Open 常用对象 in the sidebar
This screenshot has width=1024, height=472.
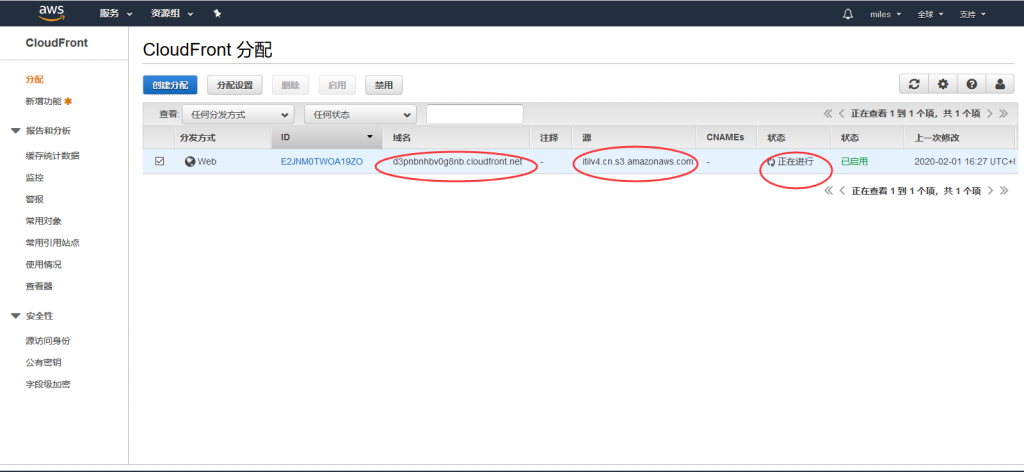coord(43,221)
